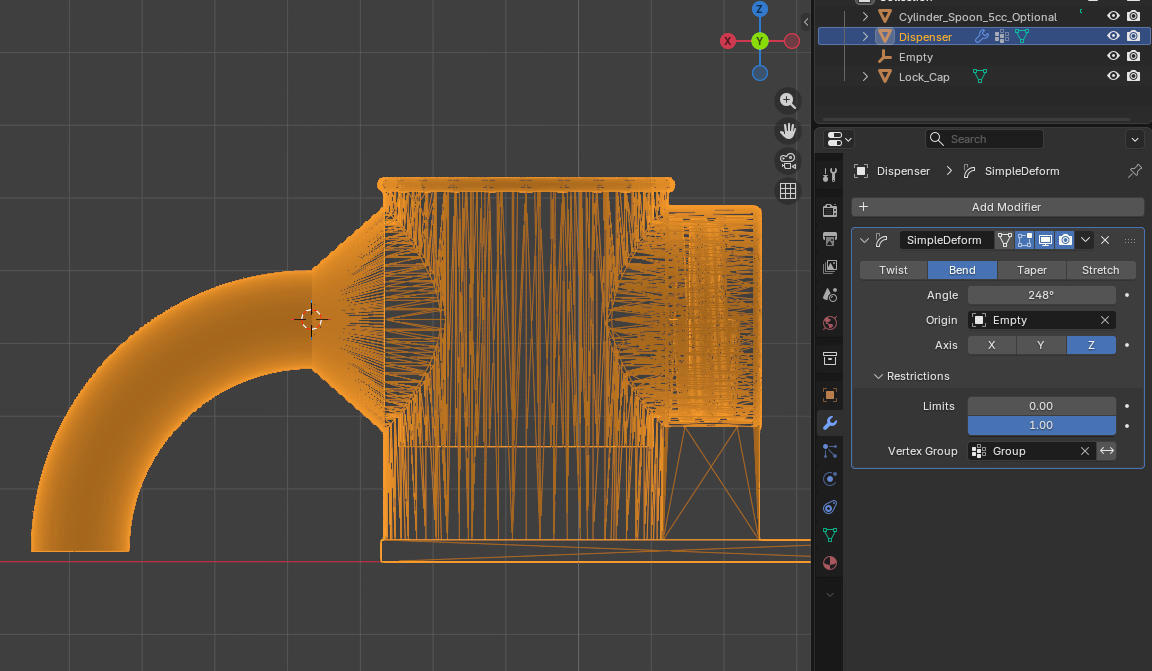The height and width of the screenshot is (671, 1152).
Task: Open the Collection properties tab
Action: [x=829, y=359]
